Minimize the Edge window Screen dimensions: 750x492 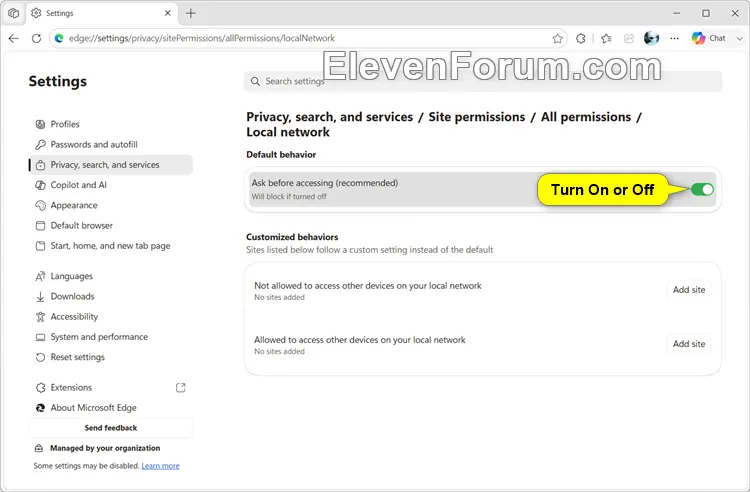[676, 13]
